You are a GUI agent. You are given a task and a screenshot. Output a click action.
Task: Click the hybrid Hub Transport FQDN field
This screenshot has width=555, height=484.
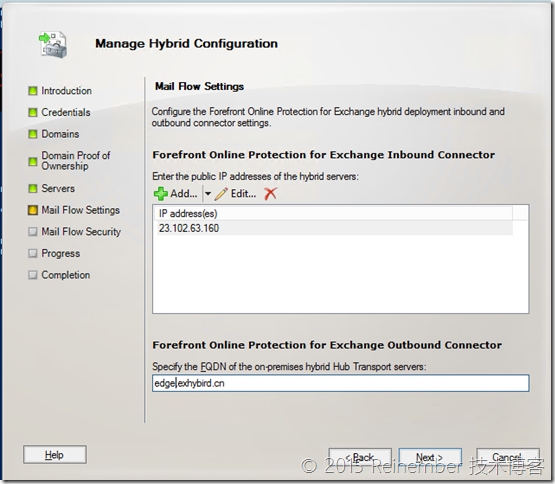tap(341, 383)
